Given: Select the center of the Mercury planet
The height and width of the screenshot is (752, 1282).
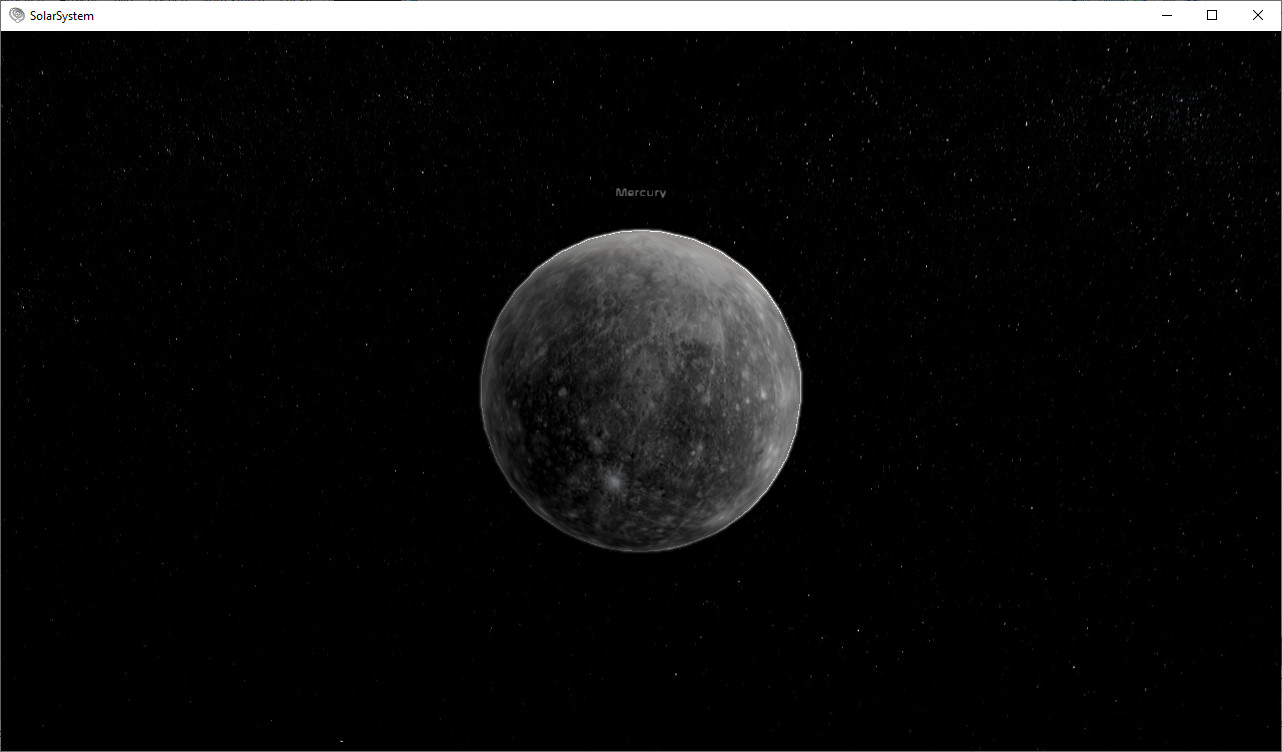Looking at the screenshot, I should (x=641, y=390).
